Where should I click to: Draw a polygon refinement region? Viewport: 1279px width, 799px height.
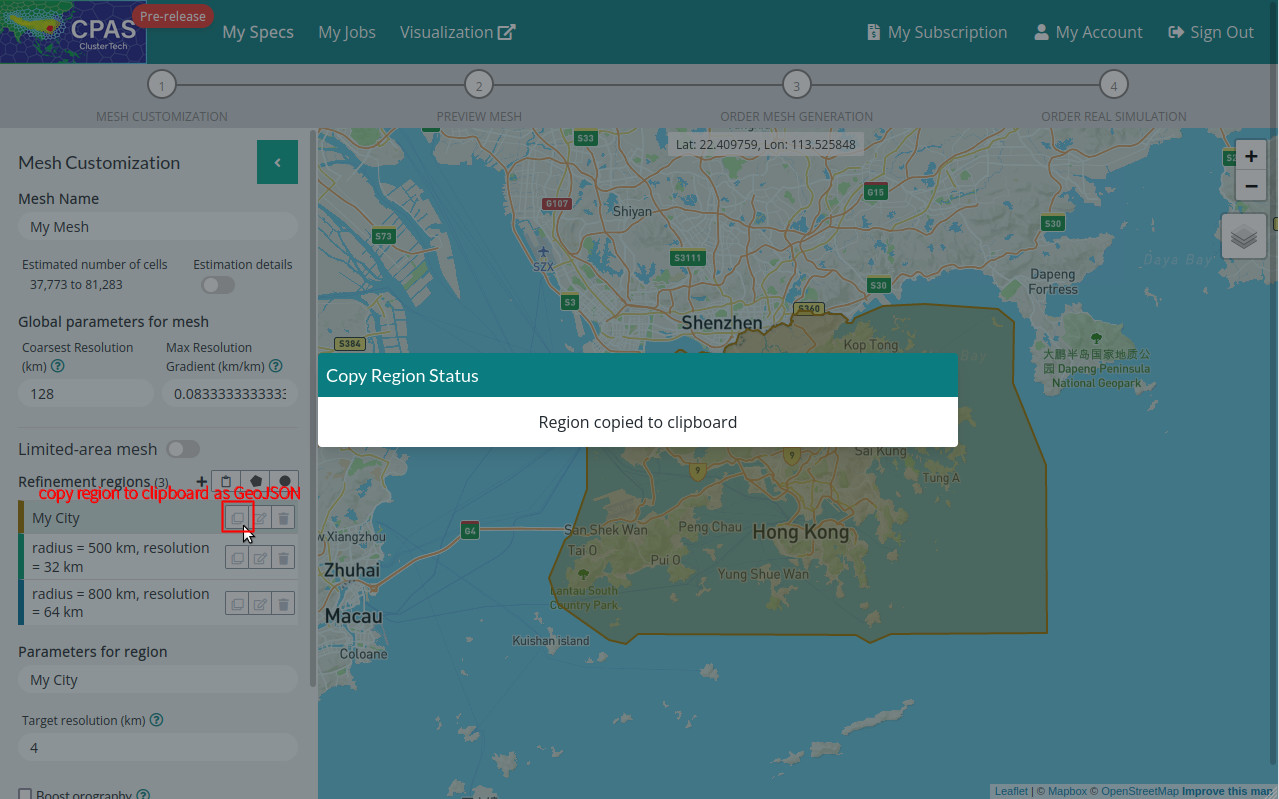pos(256,482)
